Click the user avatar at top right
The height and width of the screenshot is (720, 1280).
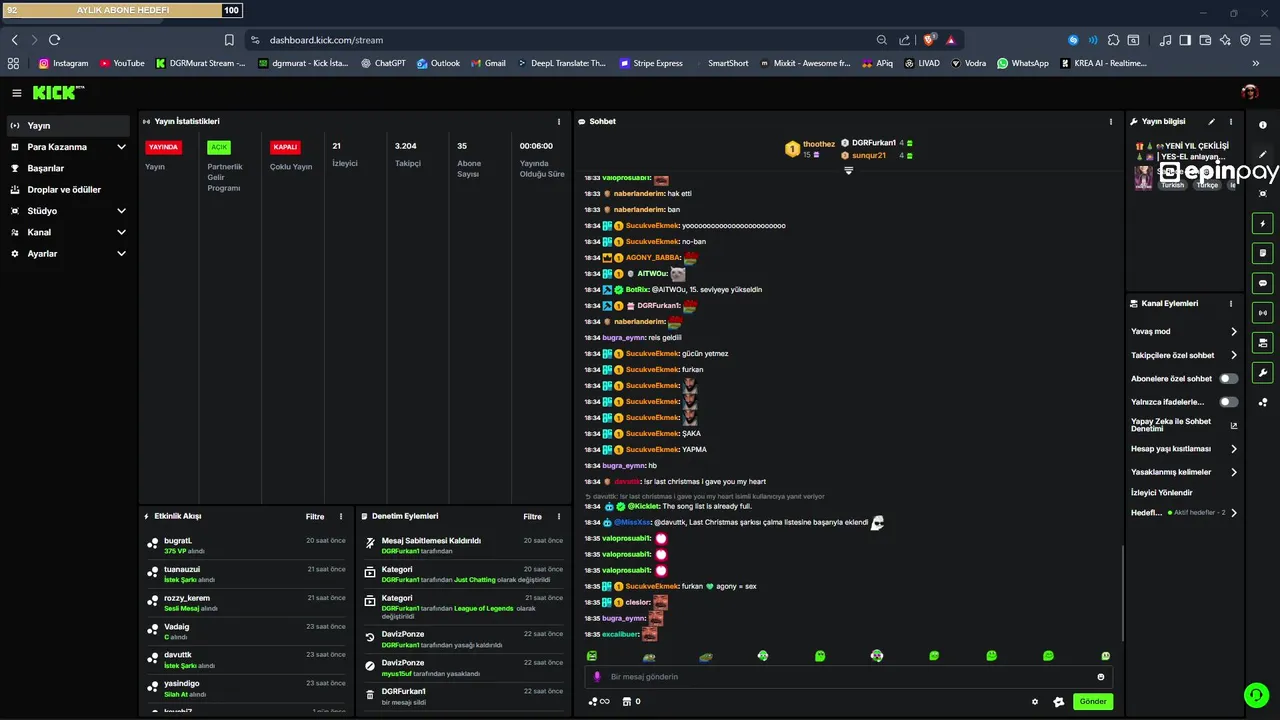[1250, 93]
